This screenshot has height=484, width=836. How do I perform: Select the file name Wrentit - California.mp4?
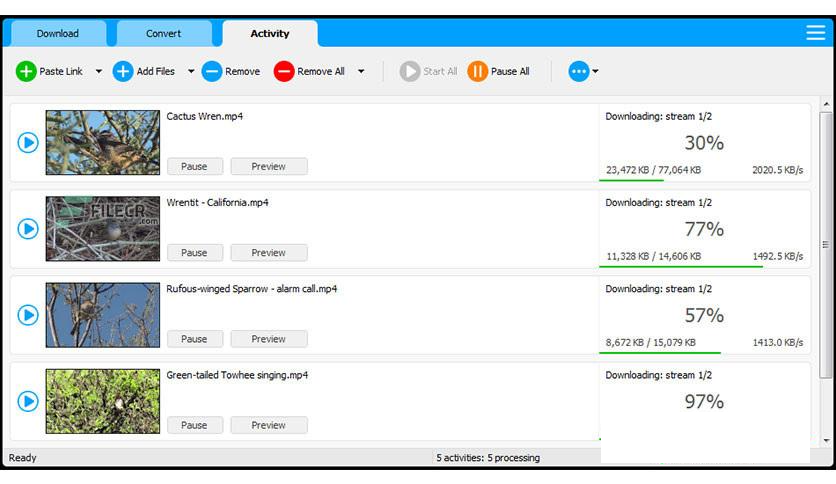tap(218, 203)
